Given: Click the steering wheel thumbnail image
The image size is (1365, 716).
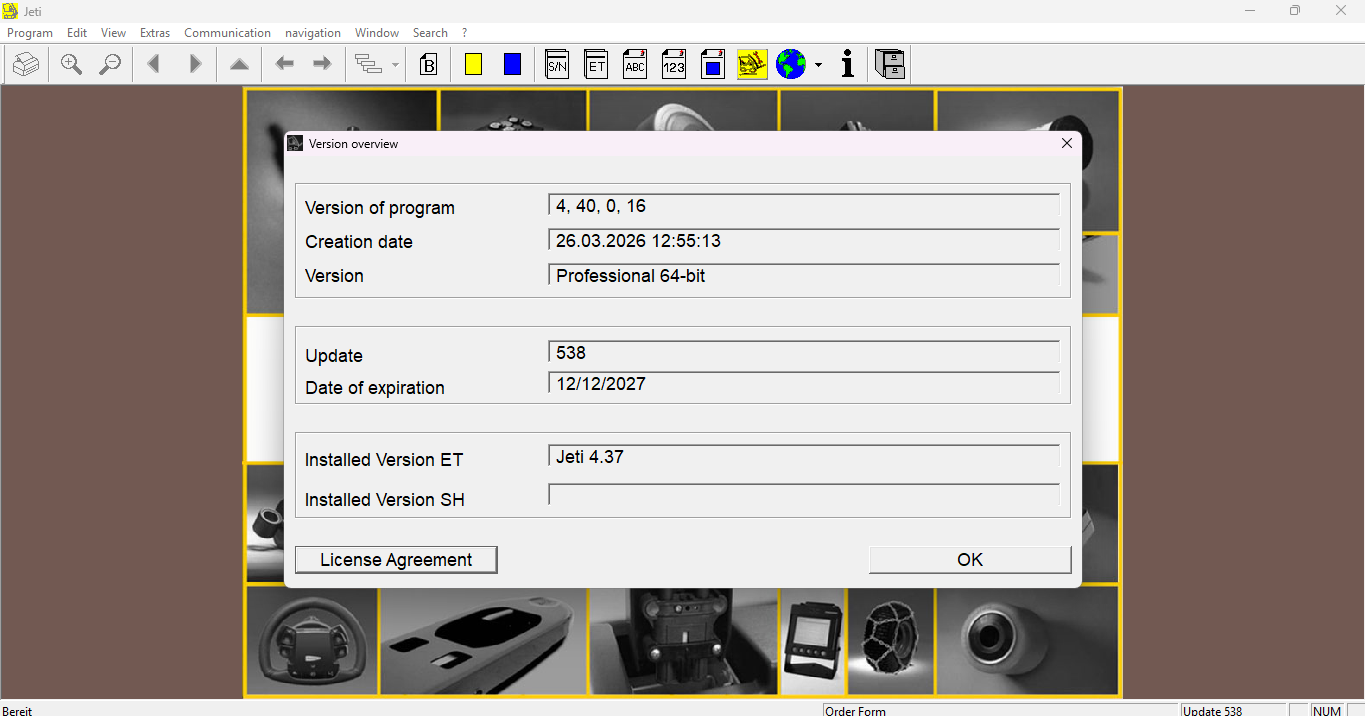Looking at the screenshot, I should point(312,640).
